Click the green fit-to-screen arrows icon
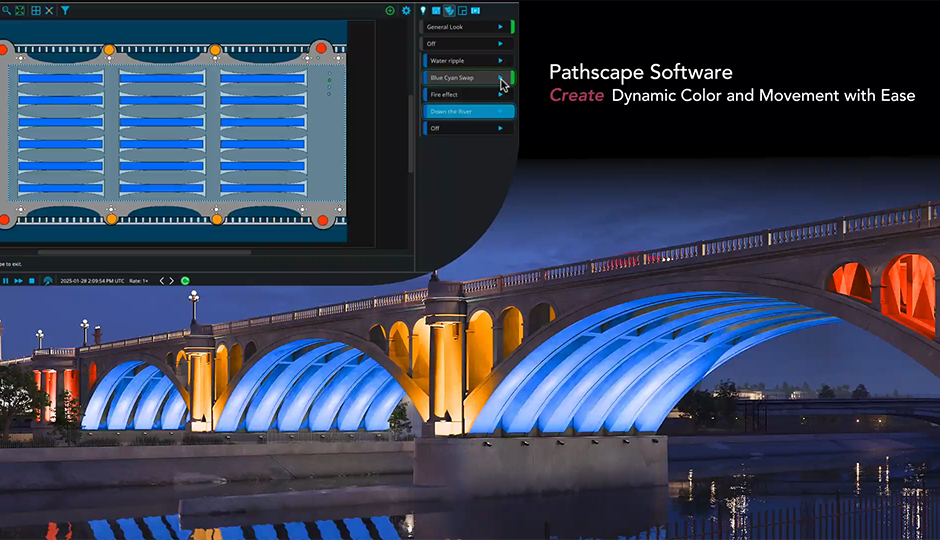Screen dimensions: 940x540 [x=19, y=10]
